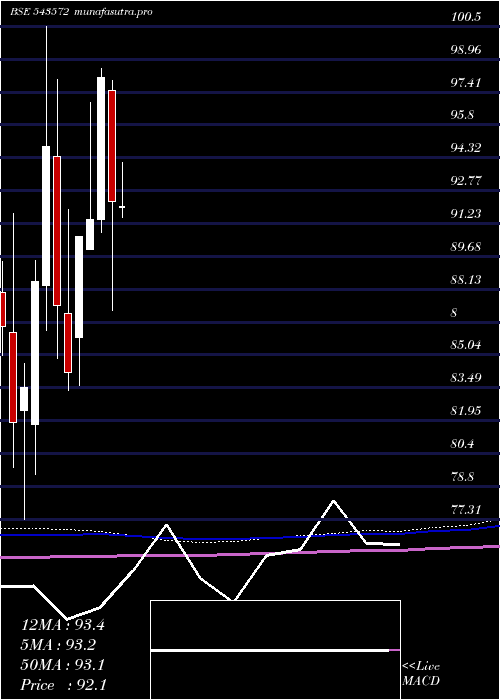500x700 pixels.
Task: Select the 97.41 price axis label
Action: pos(466,82)
